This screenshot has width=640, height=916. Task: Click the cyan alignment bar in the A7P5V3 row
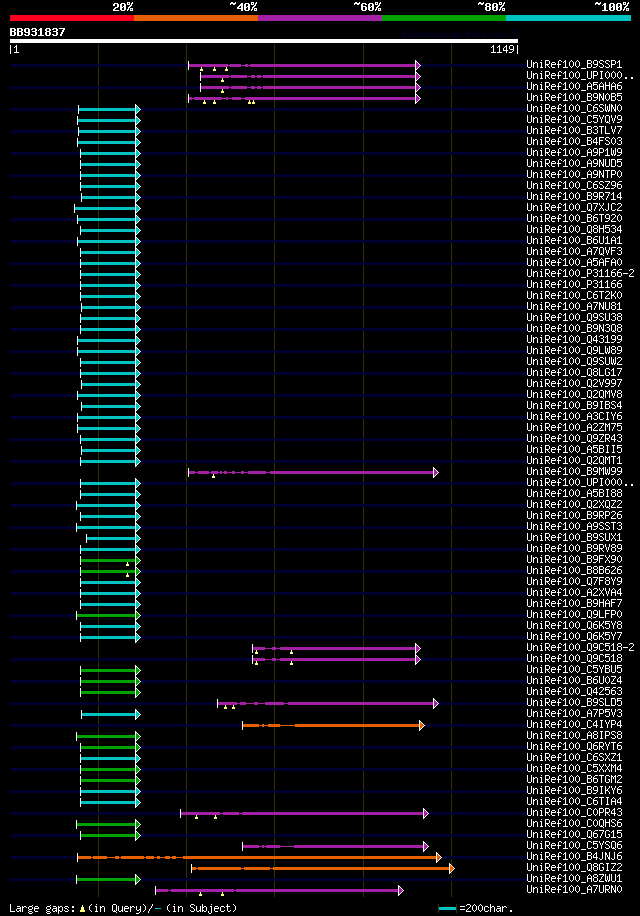click(x=111, y=714)
